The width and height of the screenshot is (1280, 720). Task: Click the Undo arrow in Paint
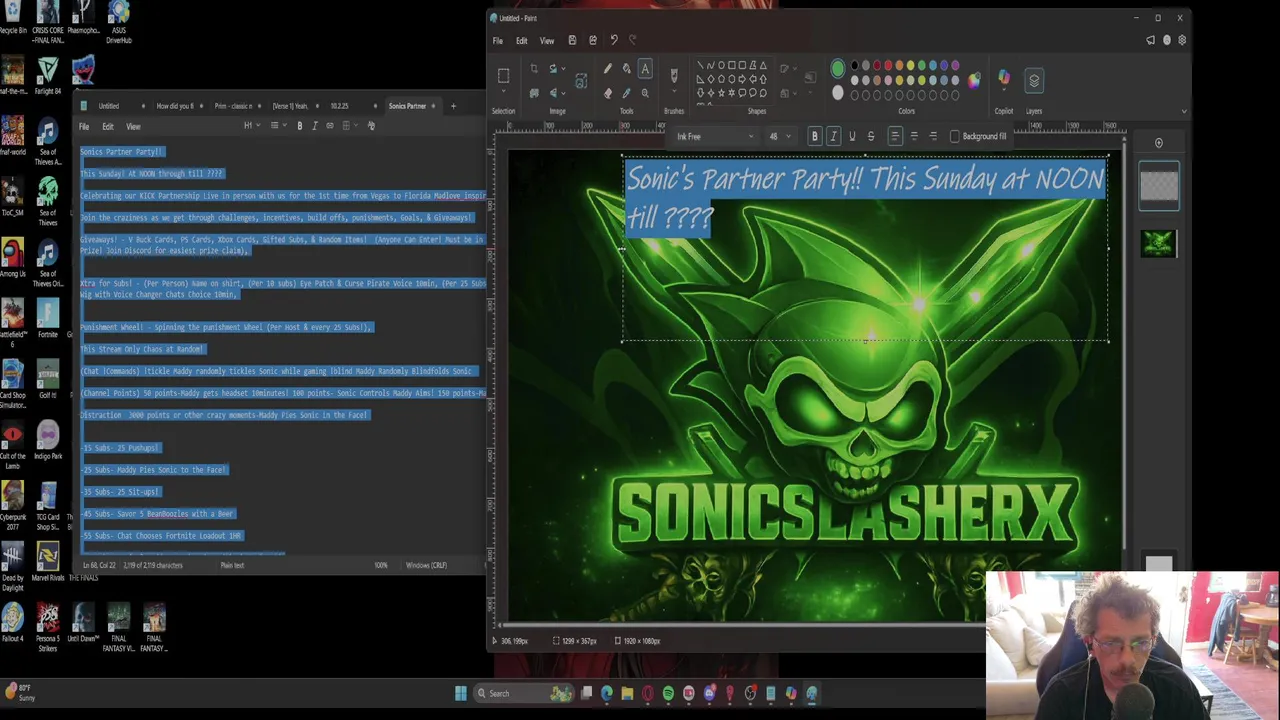point(614,41)
